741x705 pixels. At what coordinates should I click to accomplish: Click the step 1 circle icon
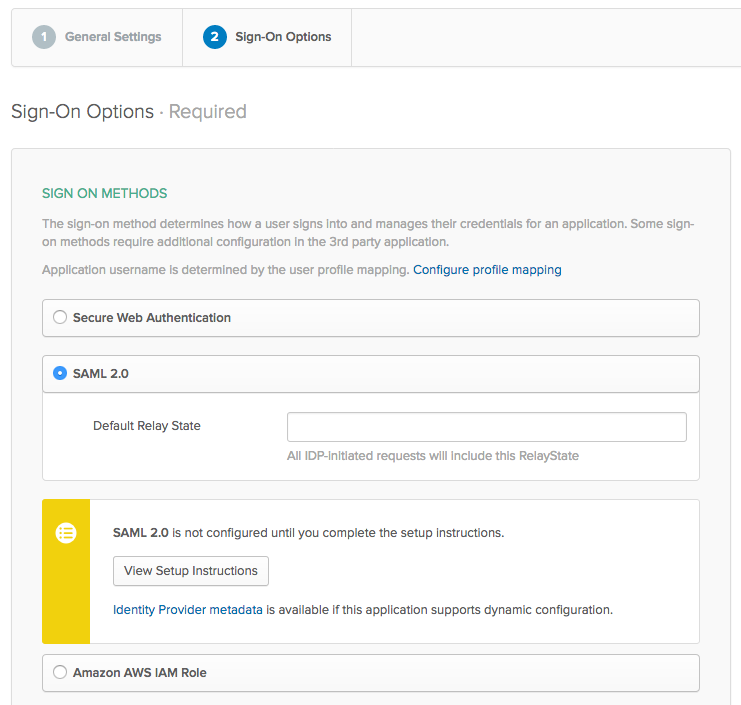click(x=44, y=37)
